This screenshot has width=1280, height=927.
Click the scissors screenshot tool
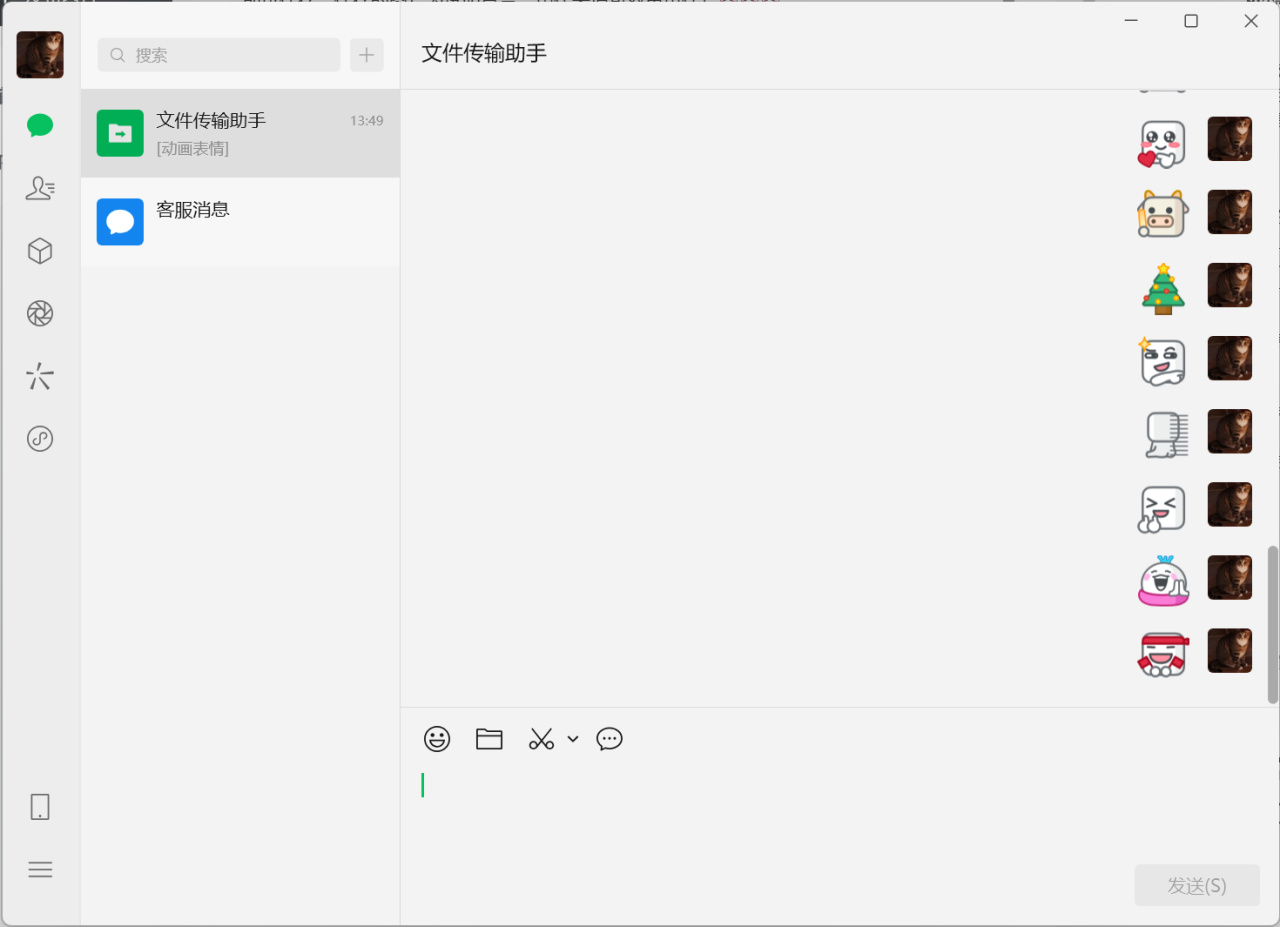click(x=541, y=739)
